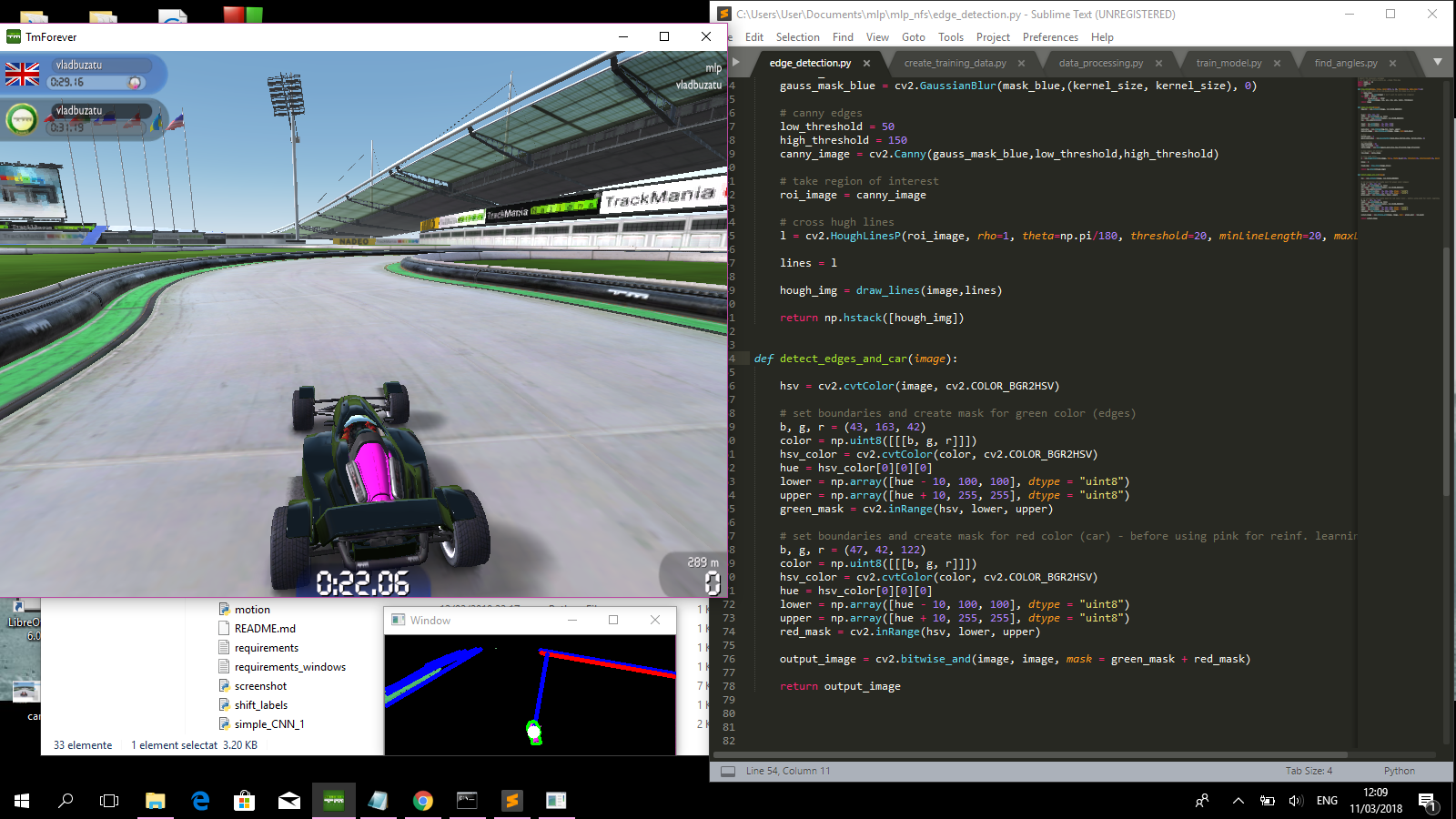The height and width of the screenshot is (819, 1456).
Task: Select the simple_CNN_1 file
Action: point(268,724)
